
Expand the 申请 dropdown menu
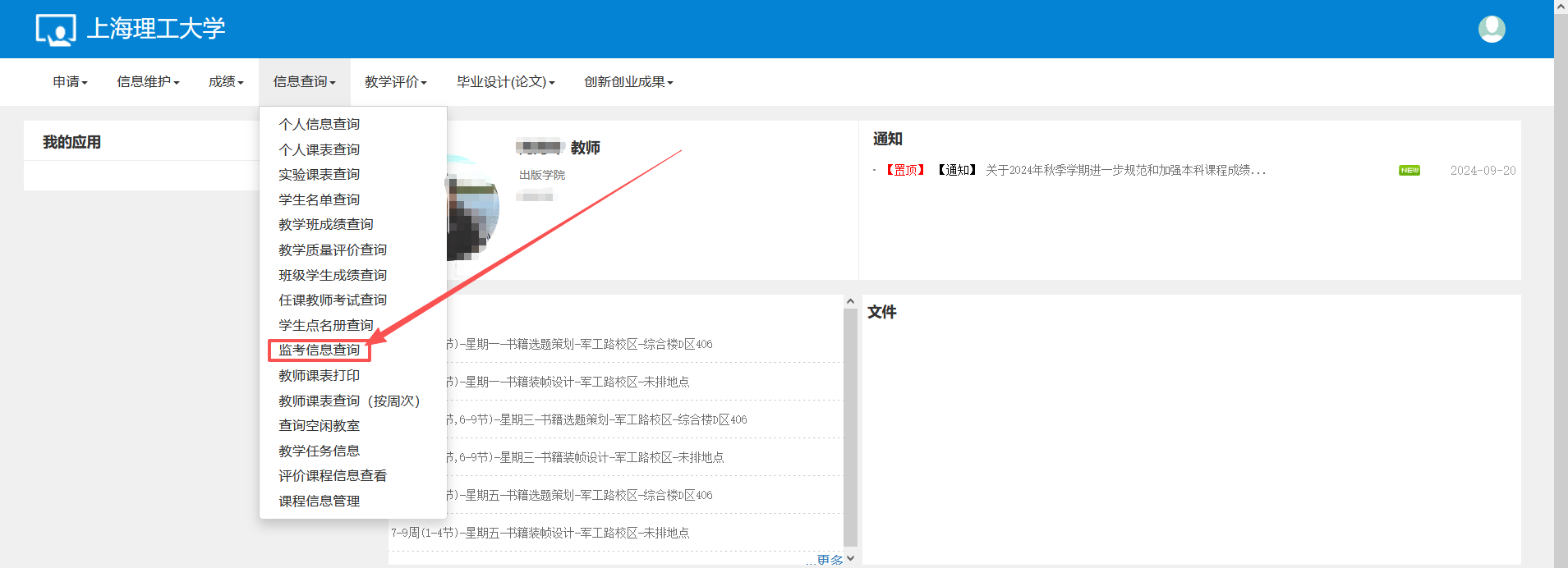click(70, 82)
